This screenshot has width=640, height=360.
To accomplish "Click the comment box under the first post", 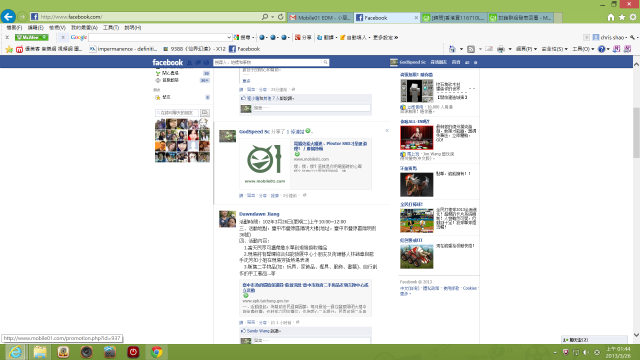I will click(x=311, y=108).
